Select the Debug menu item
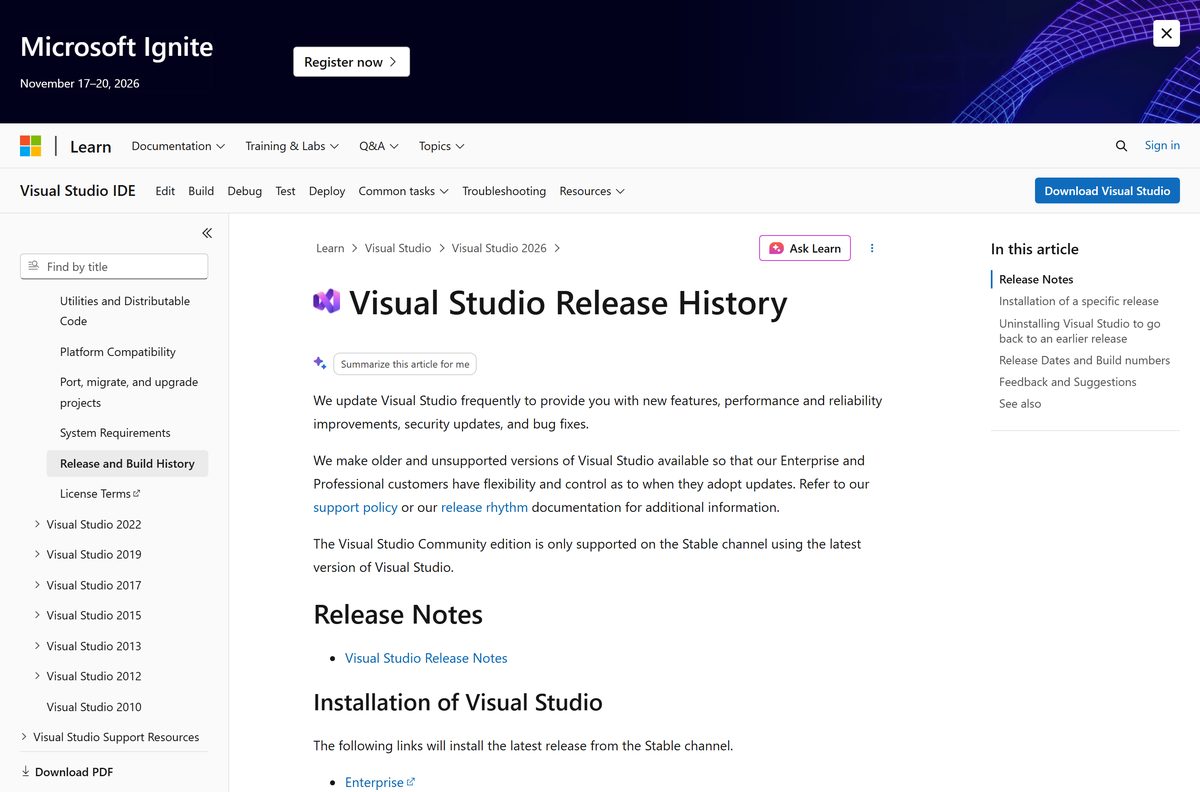 (x=245, y=191)
